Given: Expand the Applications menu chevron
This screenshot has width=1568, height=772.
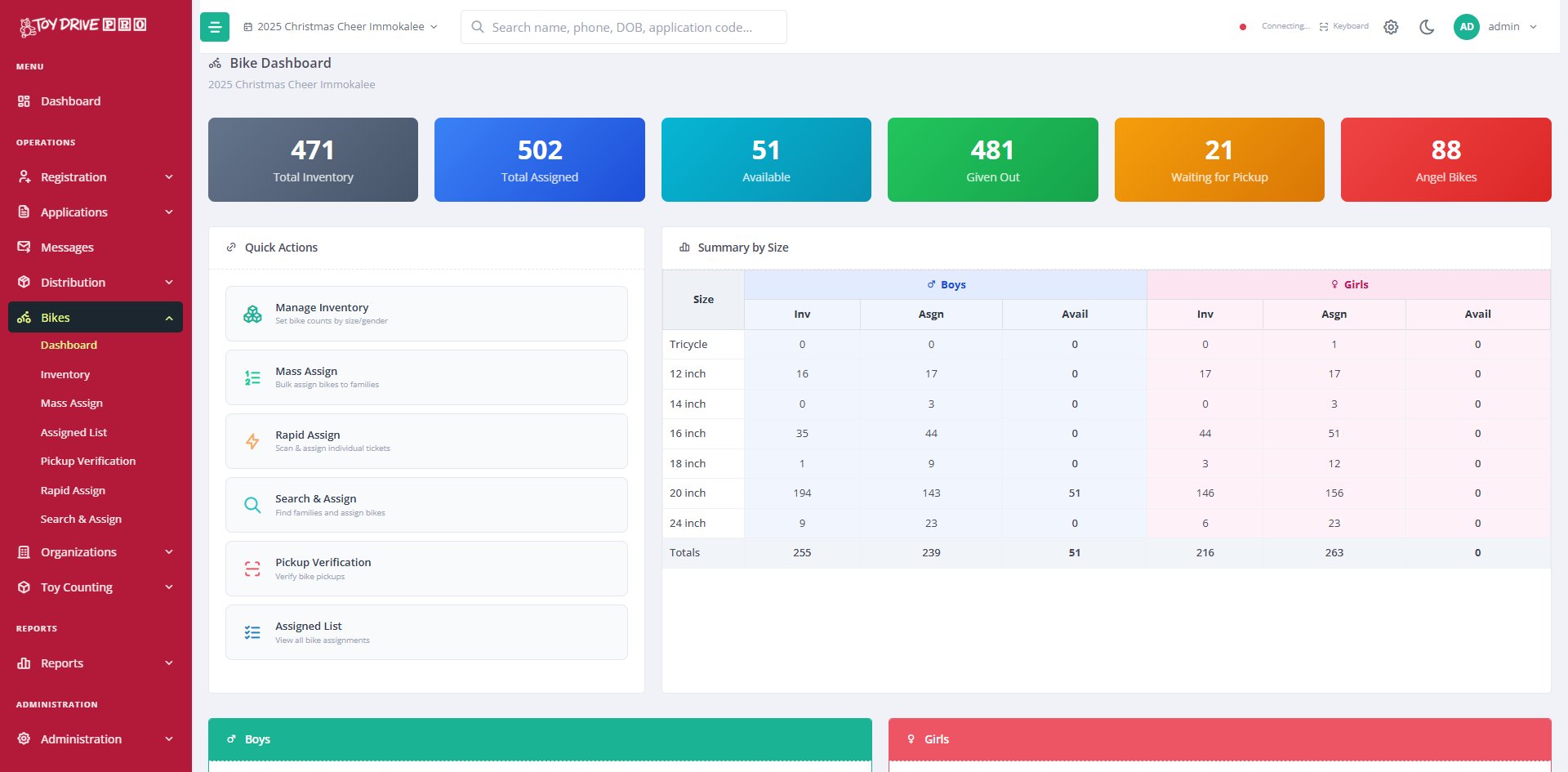Looking at the screenshot, I should pos(169,212).
